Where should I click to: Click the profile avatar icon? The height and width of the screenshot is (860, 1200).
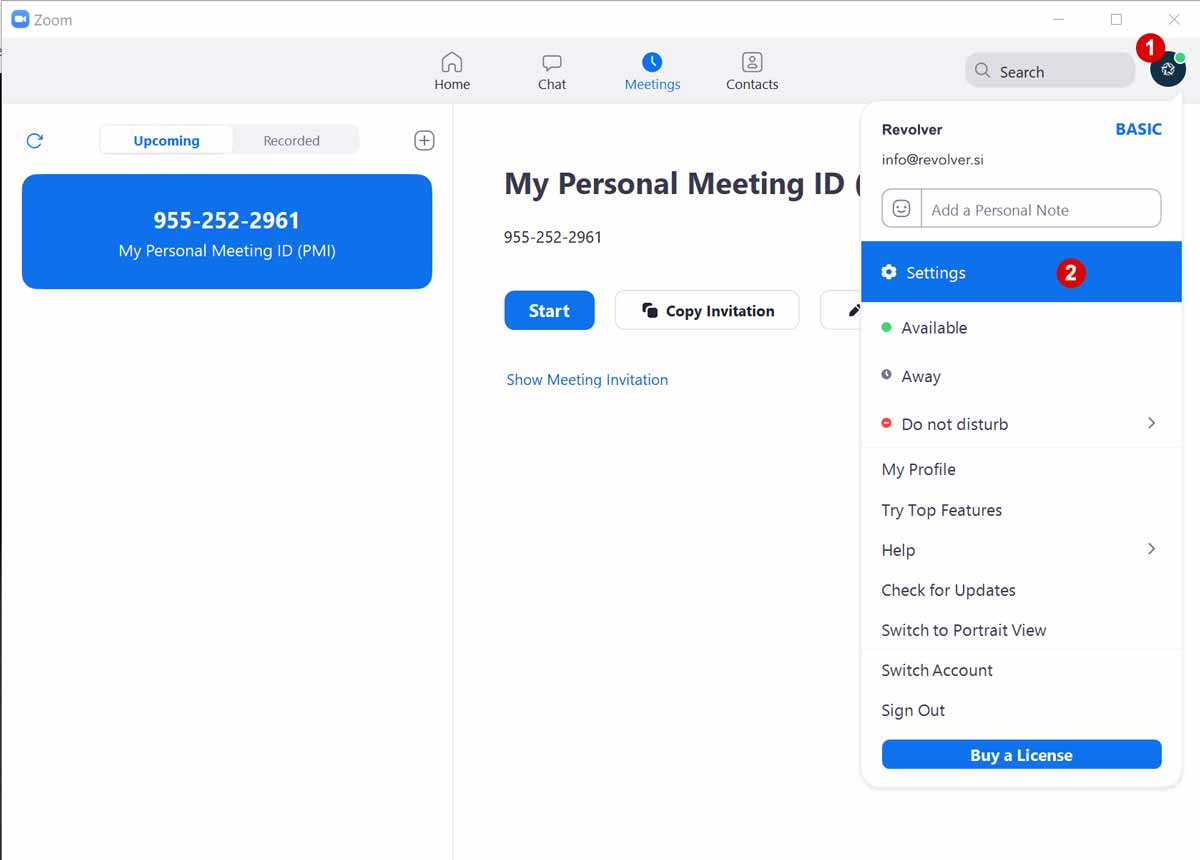point(1167,69)
